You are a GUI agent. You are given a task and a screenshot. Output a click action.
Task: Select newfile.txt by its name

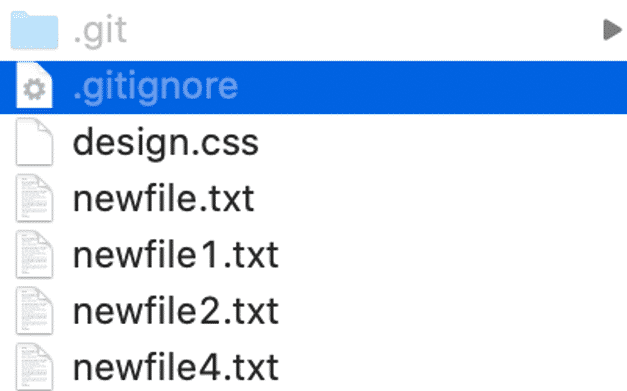click(164, 199)
